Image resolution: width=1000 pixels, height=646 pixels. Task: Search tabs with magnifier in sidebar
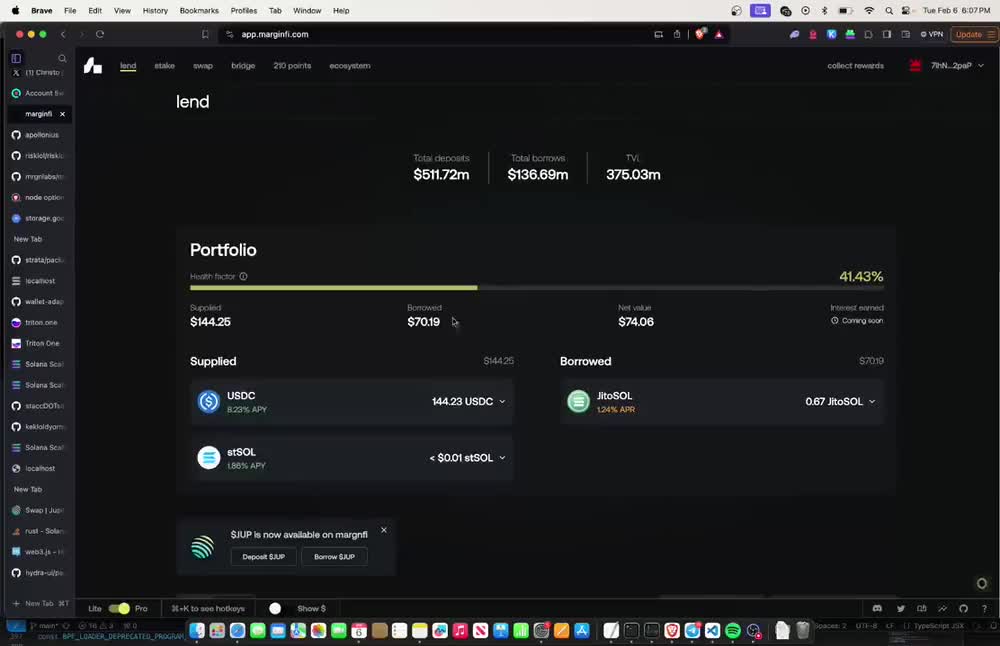pyautogui.click(x=62, y=59)
